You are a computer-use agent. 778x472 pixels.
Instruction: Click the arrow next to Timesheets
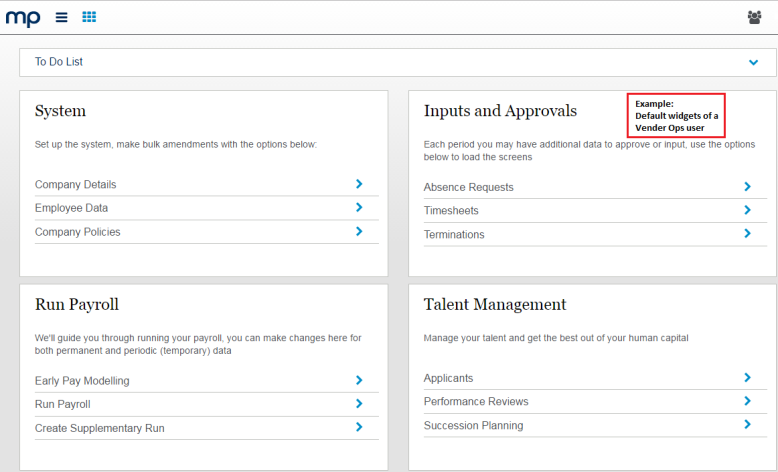[747, 210]
